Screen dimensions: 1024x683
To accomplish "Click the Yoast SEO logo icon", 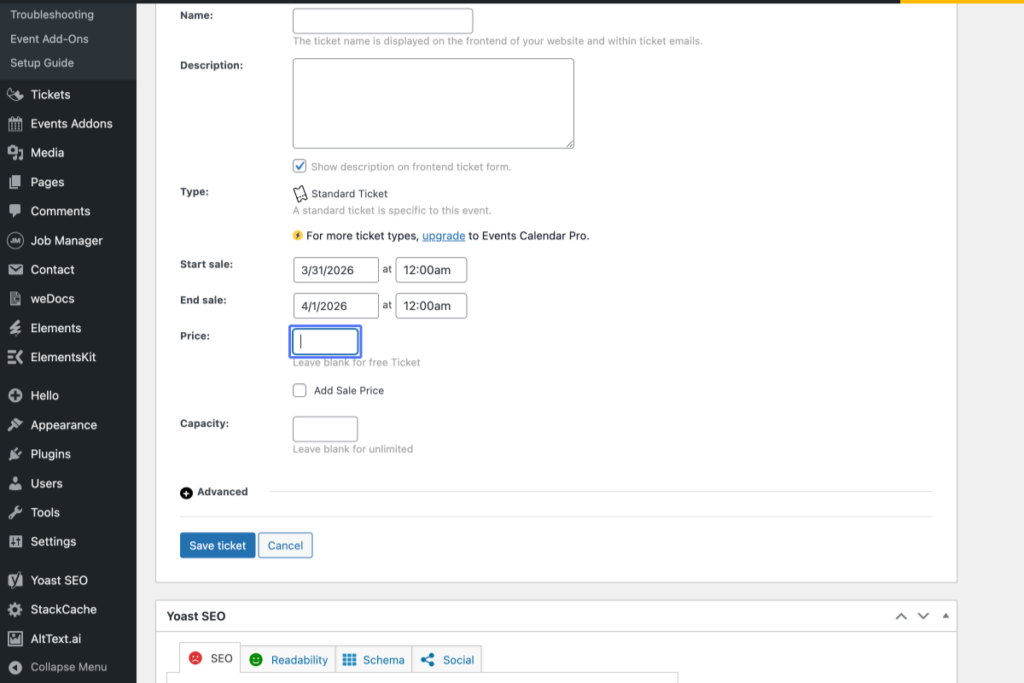I will pyautogui.click(x=15, y=580).
